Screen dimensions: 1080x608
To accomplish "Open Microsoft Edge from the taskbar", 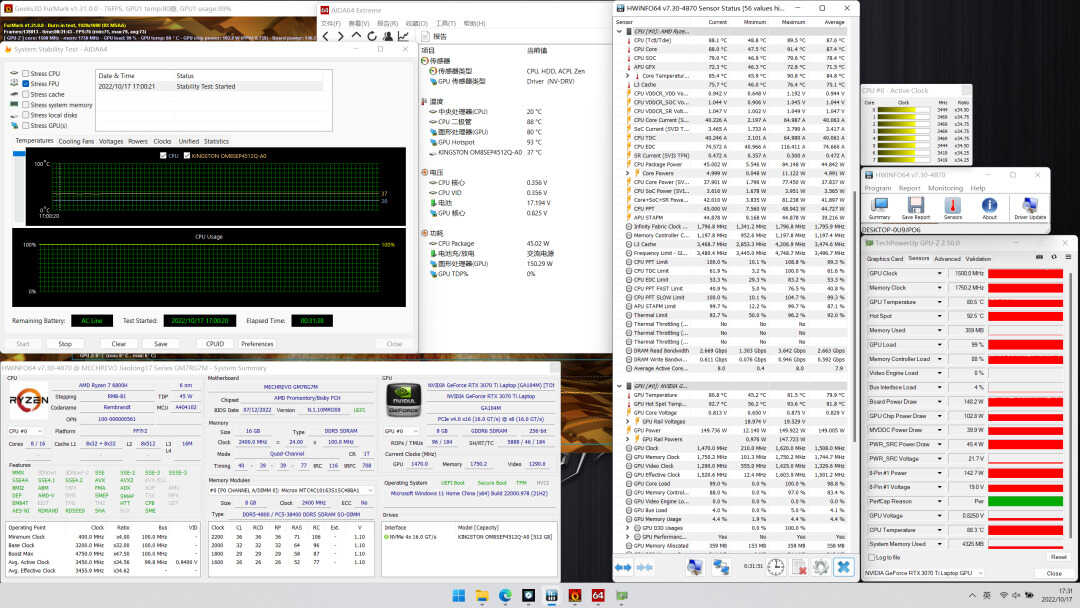I will [x=505, y=596].
